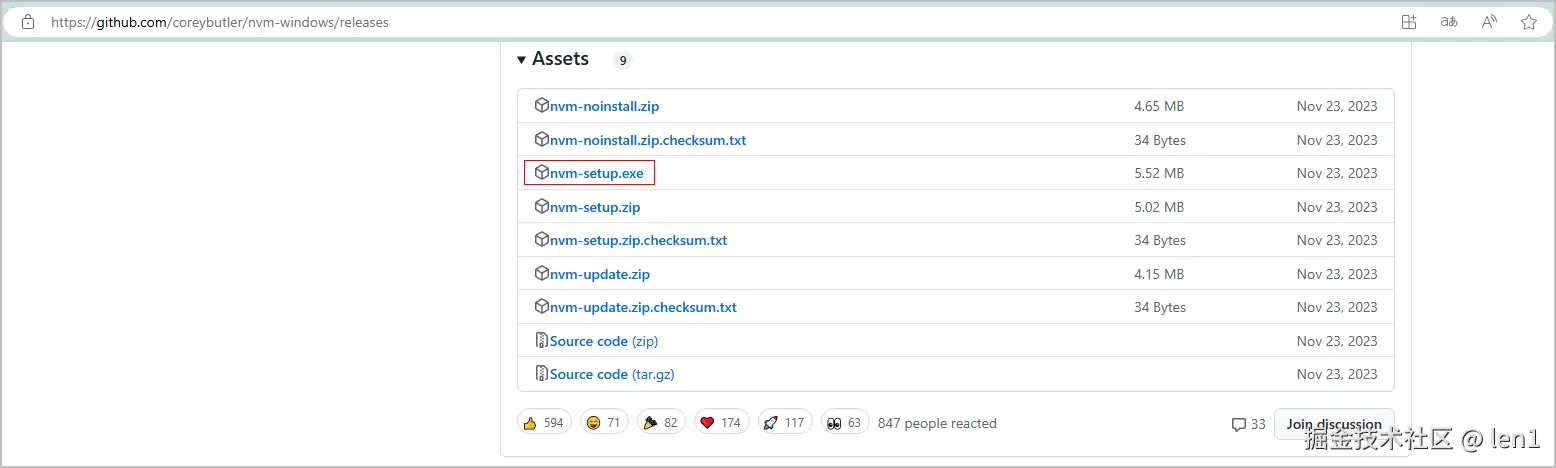Click the 4.15 MB size of nvm-update.zip
Viewport: 1556px width, 468px height.
click(x=1159, y=274)
